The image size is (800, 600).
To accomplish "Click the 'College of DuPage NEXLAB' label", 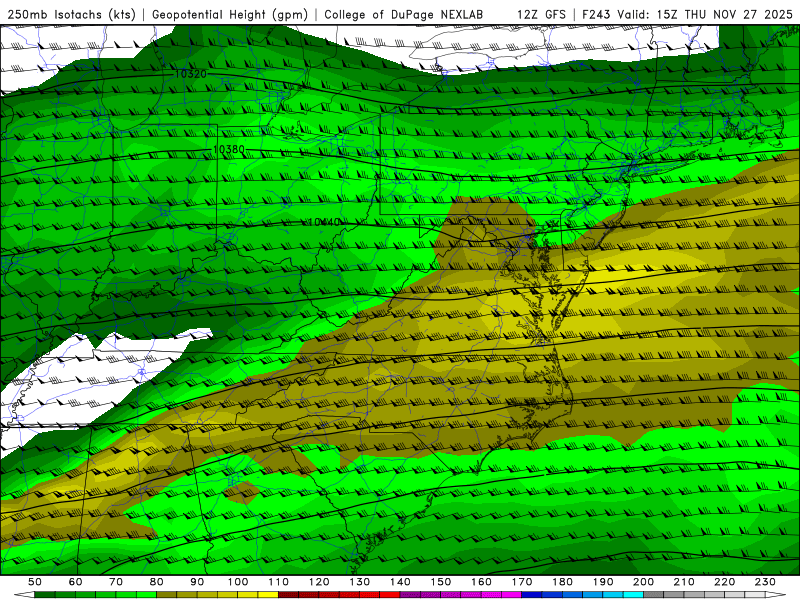I will point(404,15).
